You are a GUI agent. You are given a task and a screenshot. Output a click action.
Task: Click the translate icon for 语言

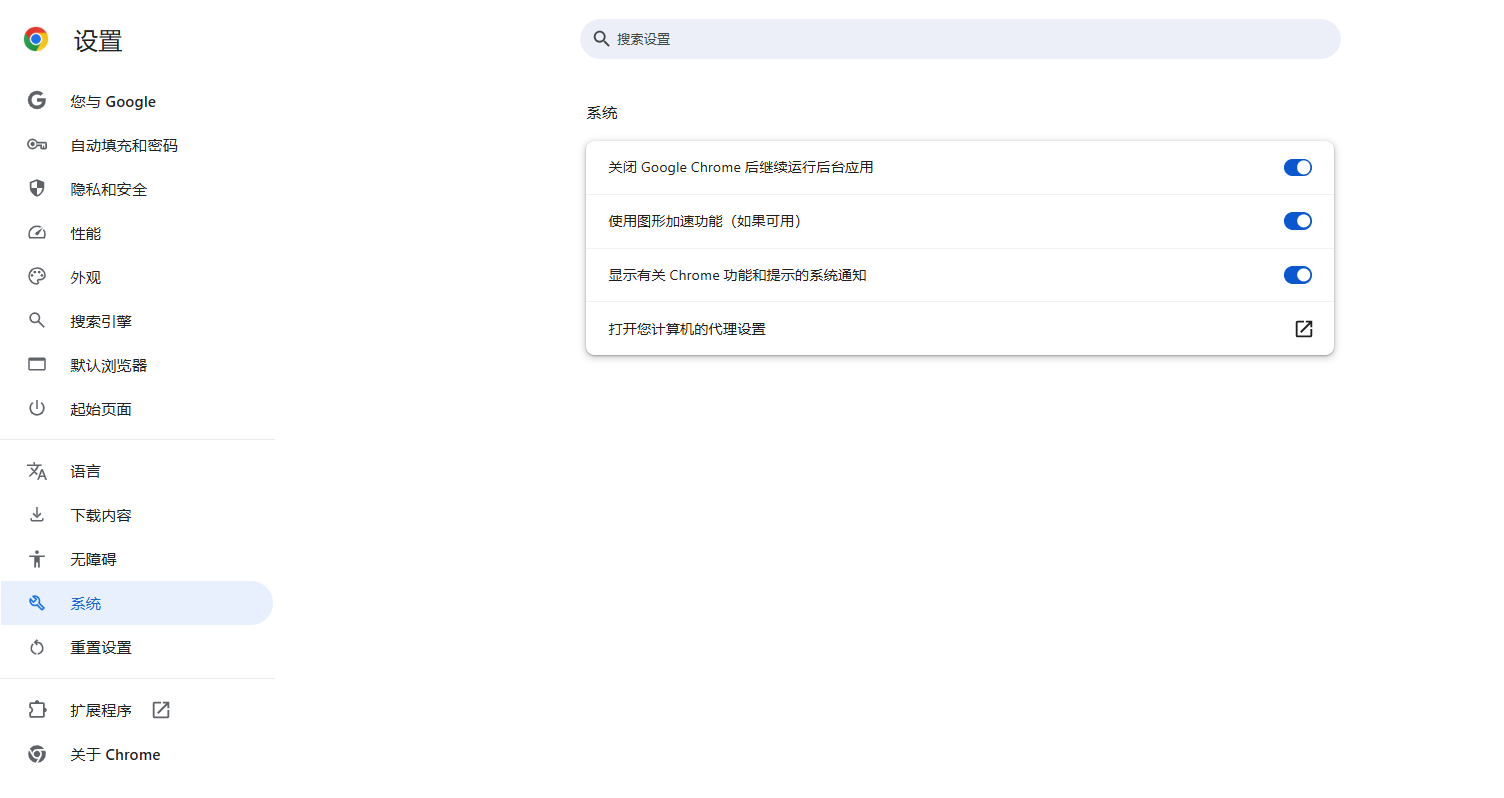37,471
